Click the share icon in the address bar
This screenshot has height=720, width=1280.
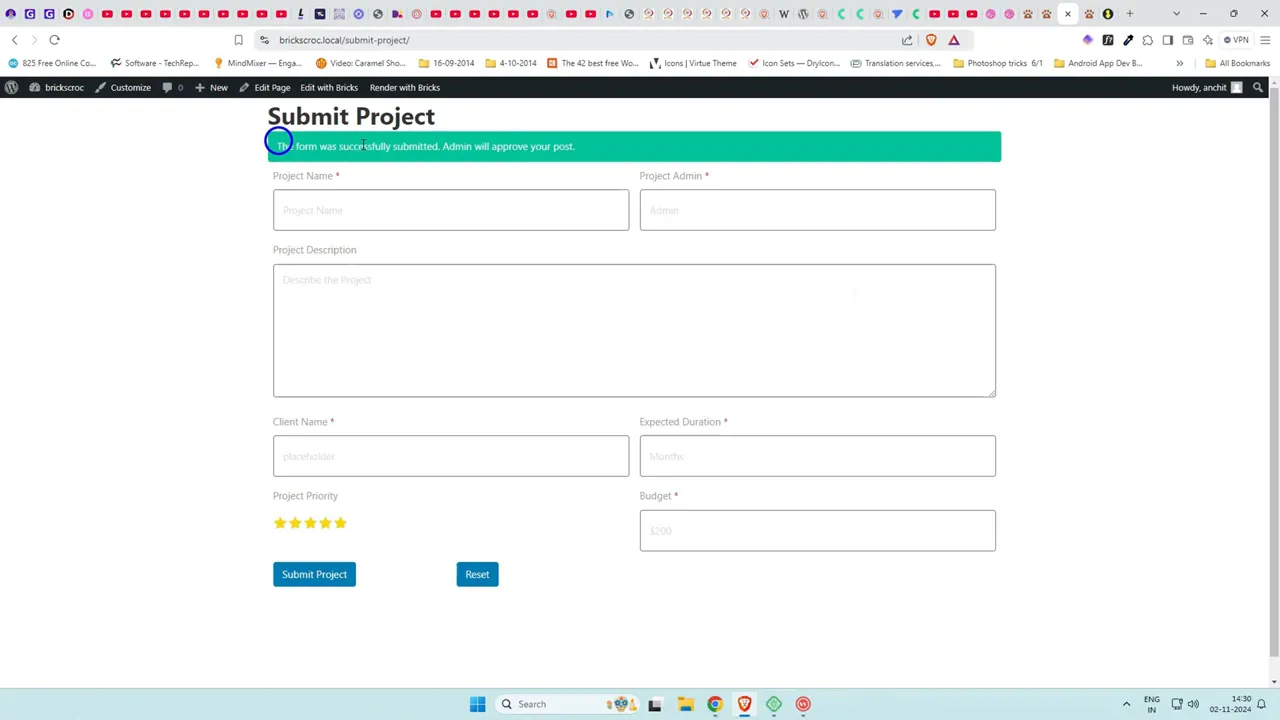[x=906, y=40]
